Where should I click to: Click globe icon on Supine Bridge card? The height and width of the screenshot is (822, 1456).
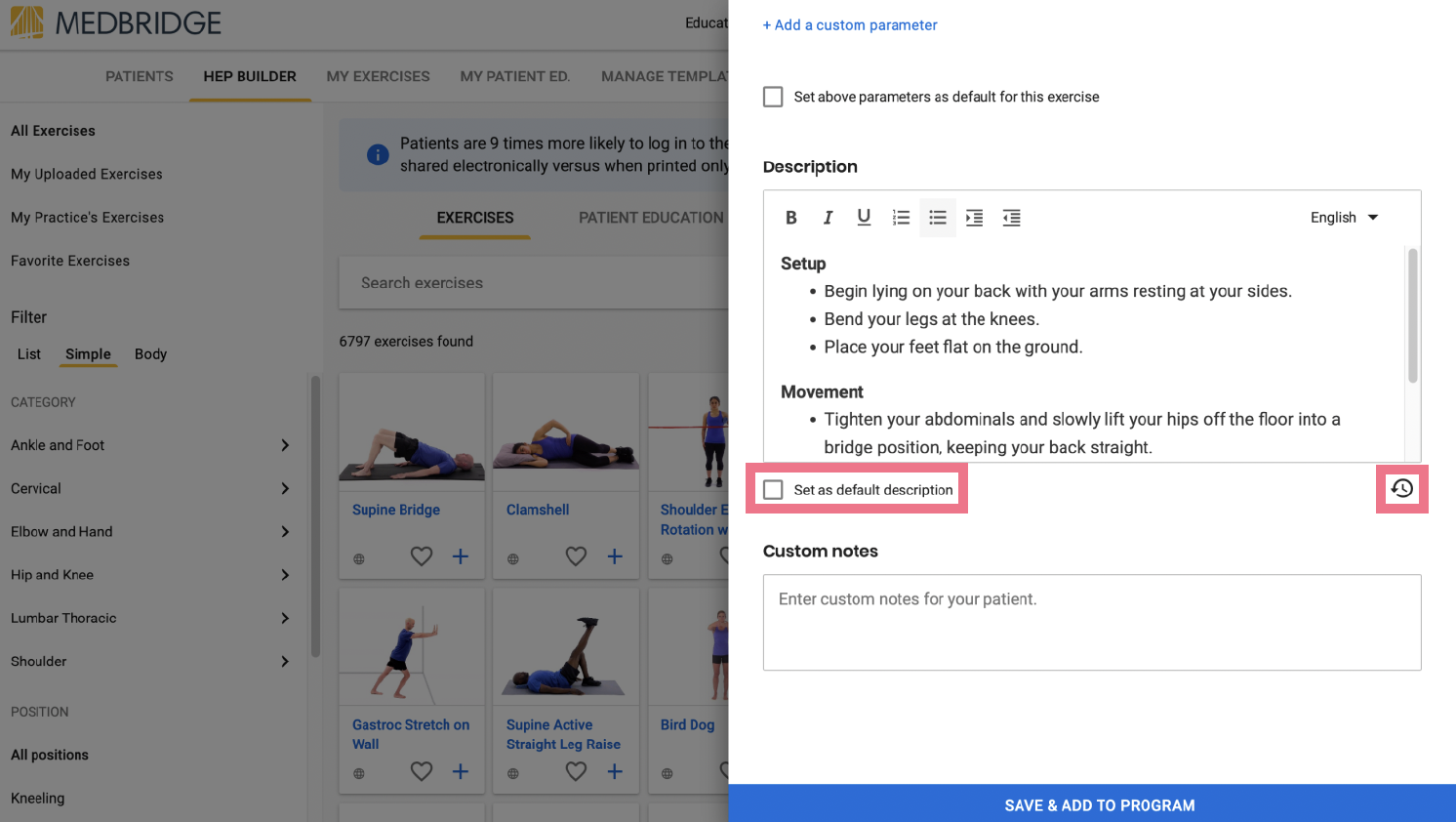(x=359, y=559)
